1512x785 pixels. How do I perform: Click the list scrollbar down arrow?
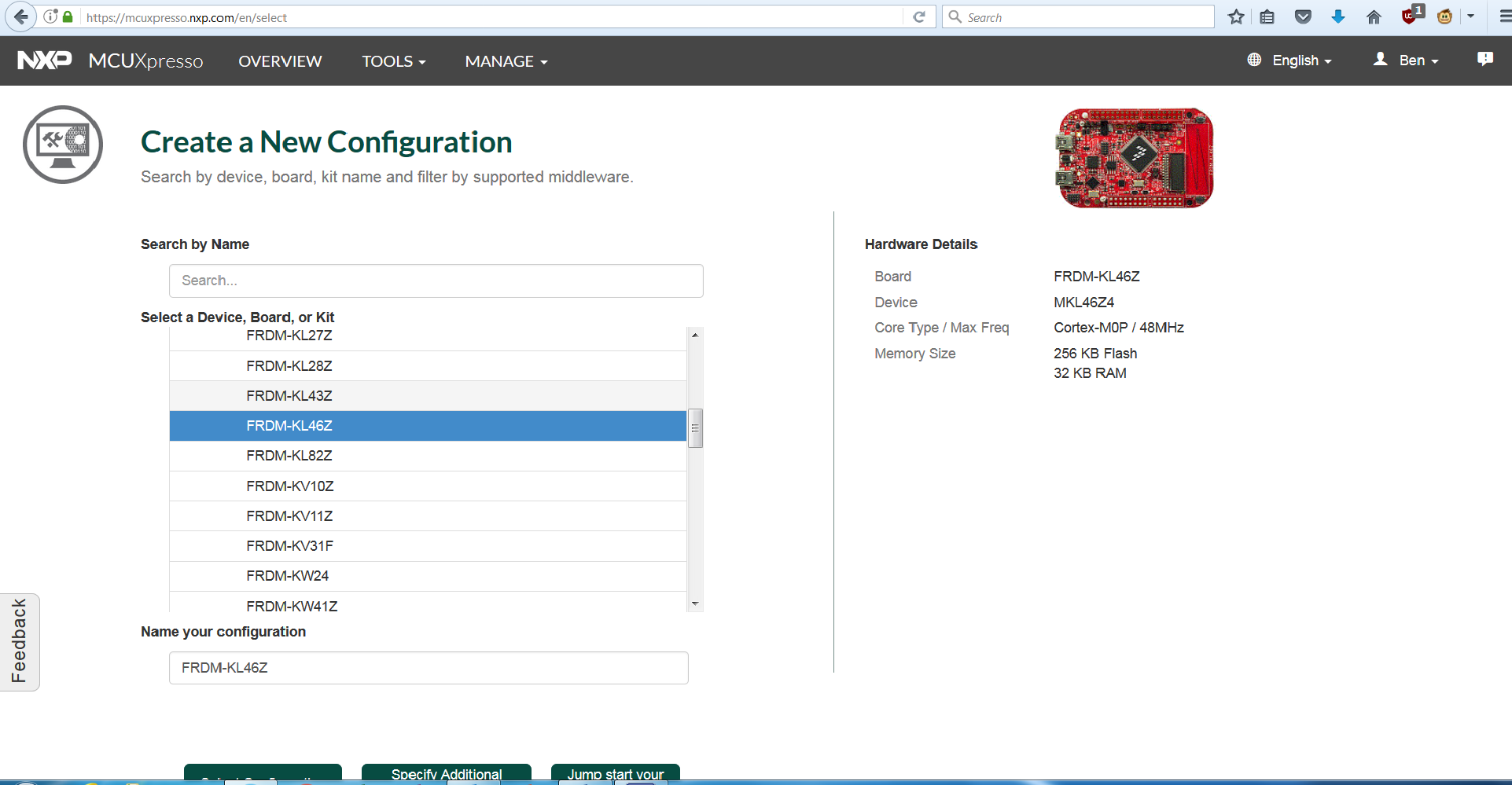coord(695,603)
